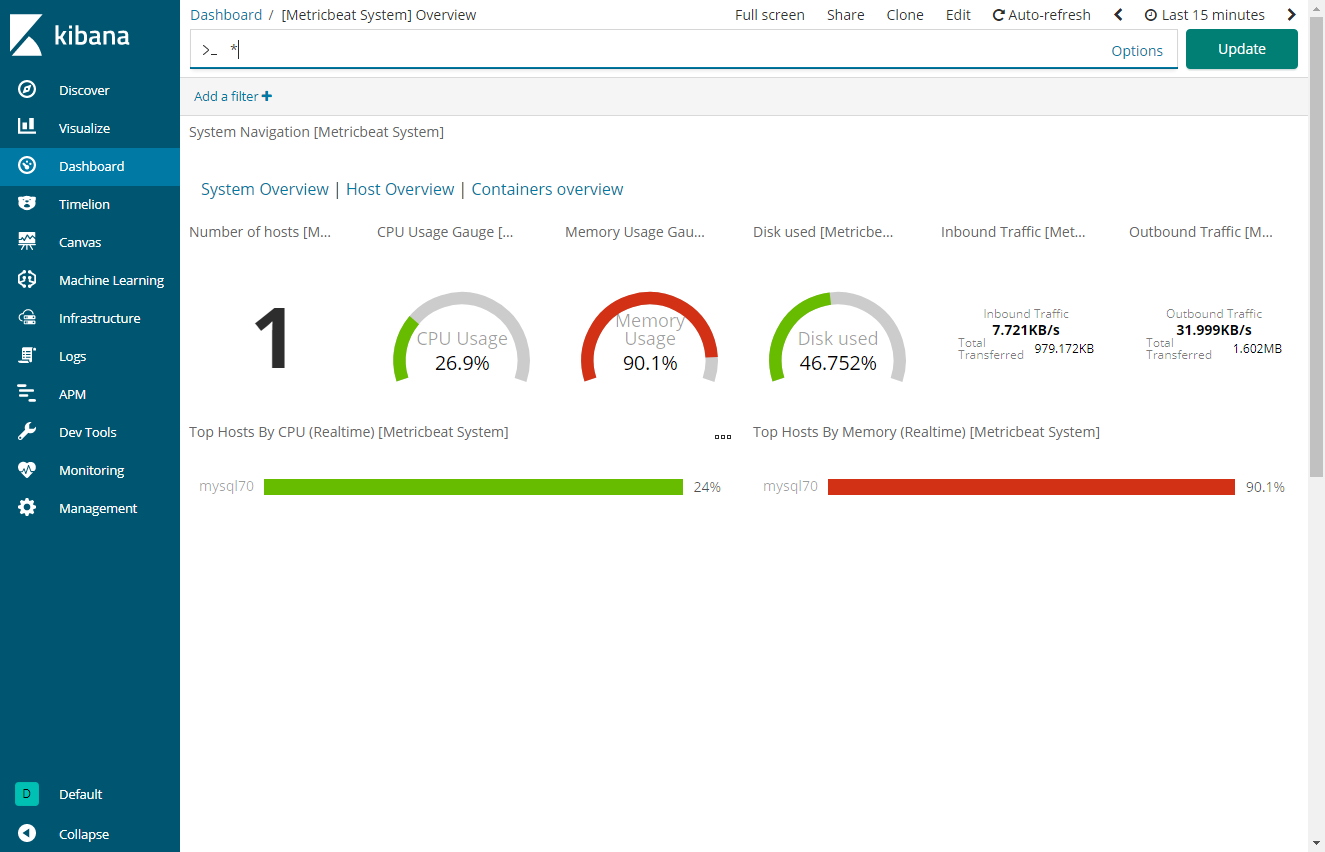1325x852 pixels.
Task: Click the Outbound Traffic 31.999KB/s value
Action: tap(1214, 329)
